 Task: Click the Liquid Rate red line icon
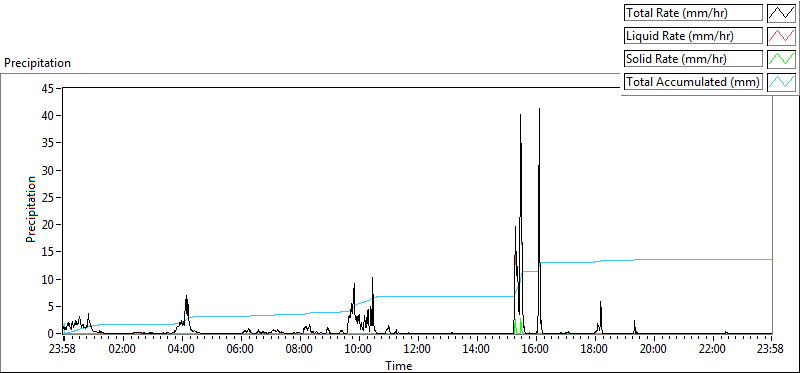pos(781,36)
